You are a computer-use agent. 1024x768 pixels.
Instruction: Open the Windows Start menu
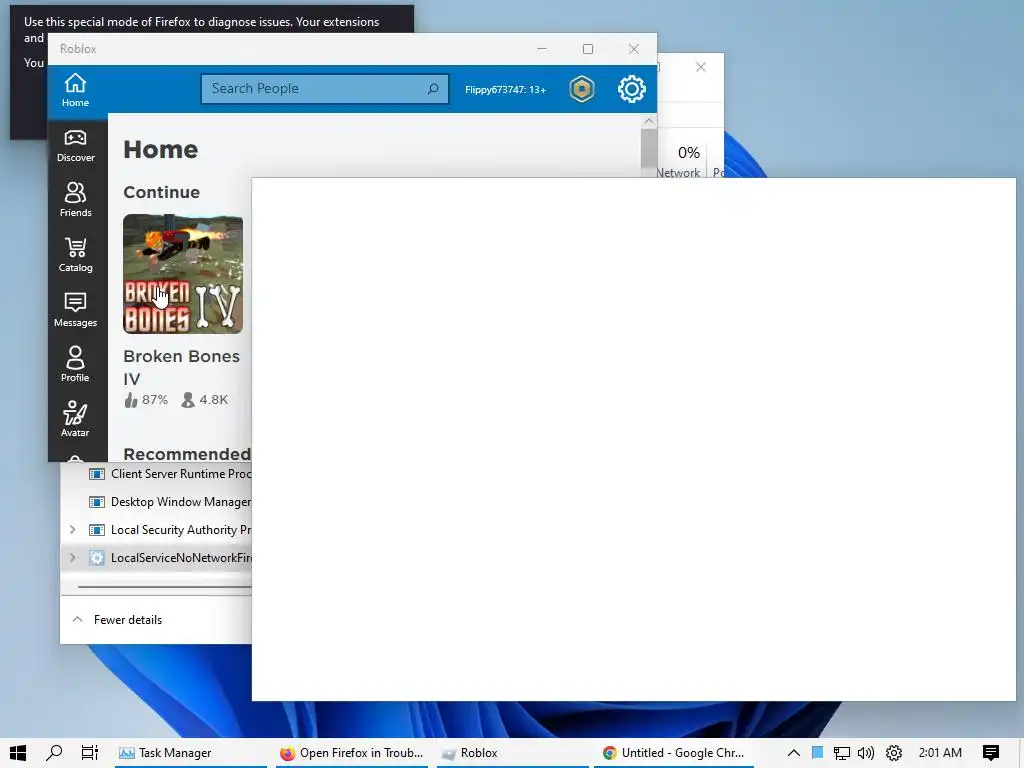[x=18, y=753]
